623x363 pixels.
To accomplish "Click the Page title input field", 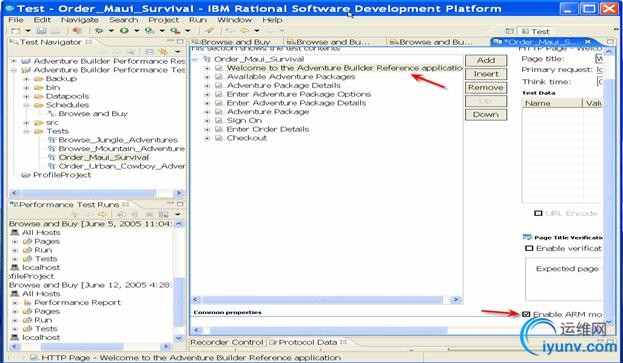I will pyautogui.click(x=599, y=59).
